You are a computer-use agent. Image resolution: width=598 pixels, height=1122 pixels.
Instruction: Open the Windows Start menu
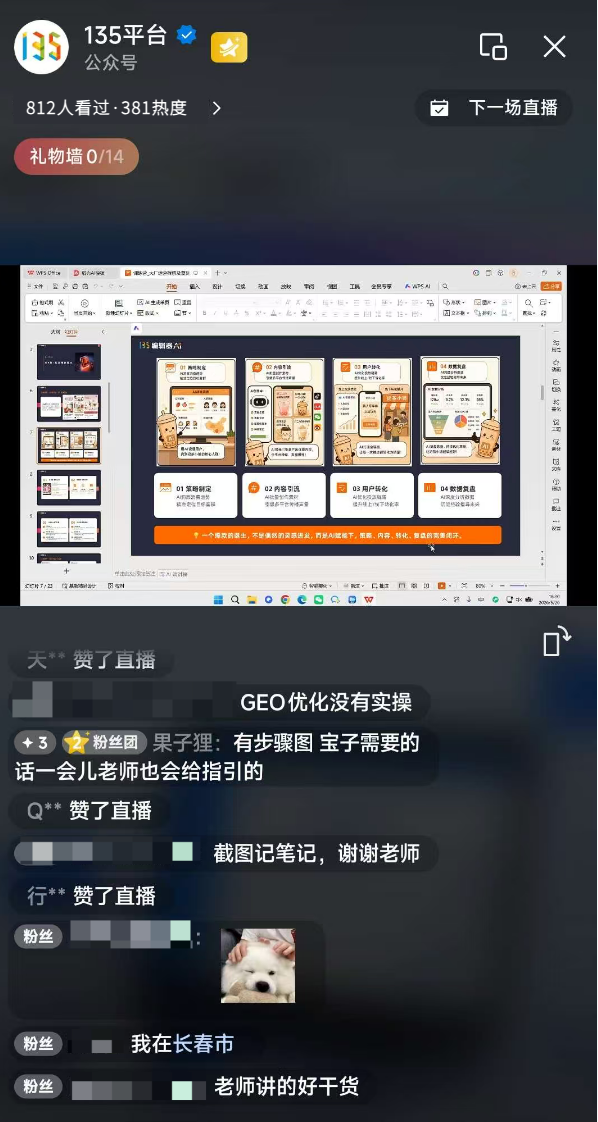coord(218,599)
